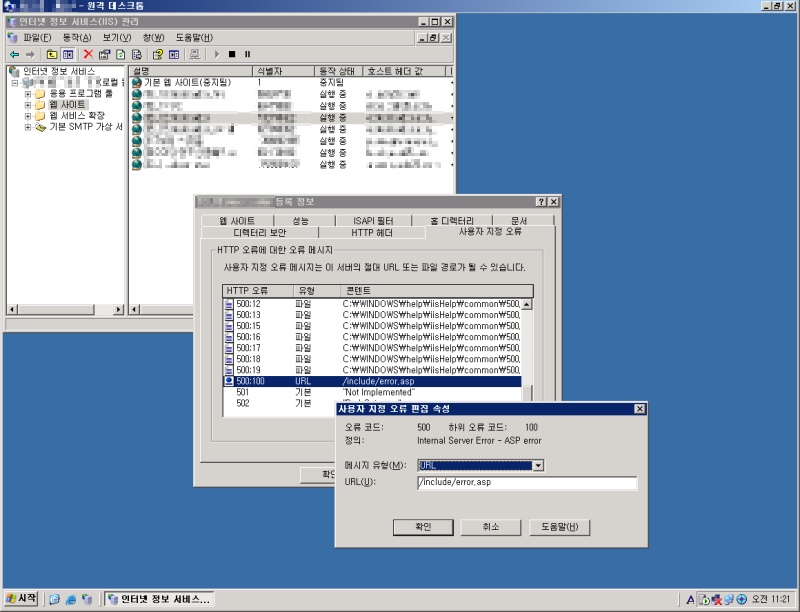Expand the 기본 SMTP virtual server node
The height and width of the screenshot is (612, 800).
pos(28,128)
